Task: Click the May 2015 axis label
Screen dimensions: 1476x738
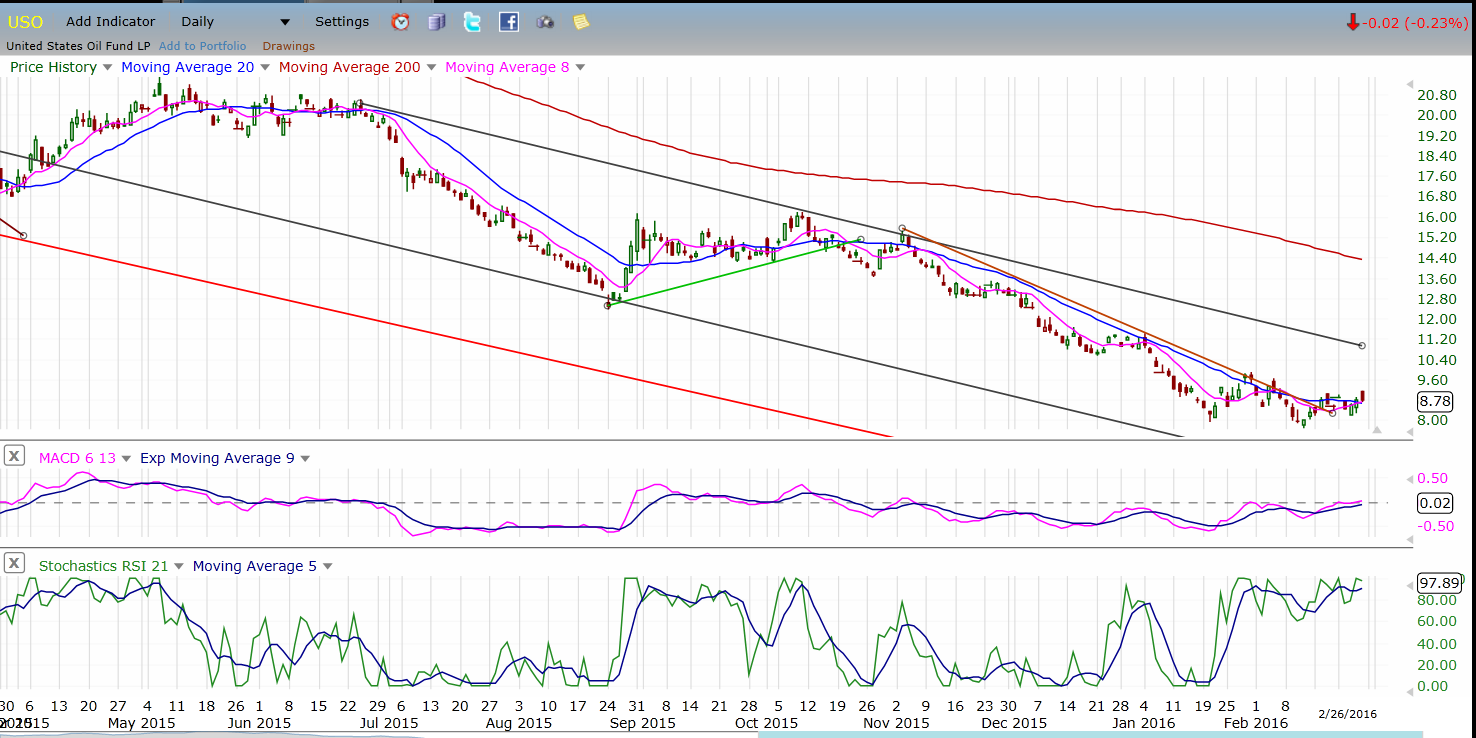Action: click(142, 722)
